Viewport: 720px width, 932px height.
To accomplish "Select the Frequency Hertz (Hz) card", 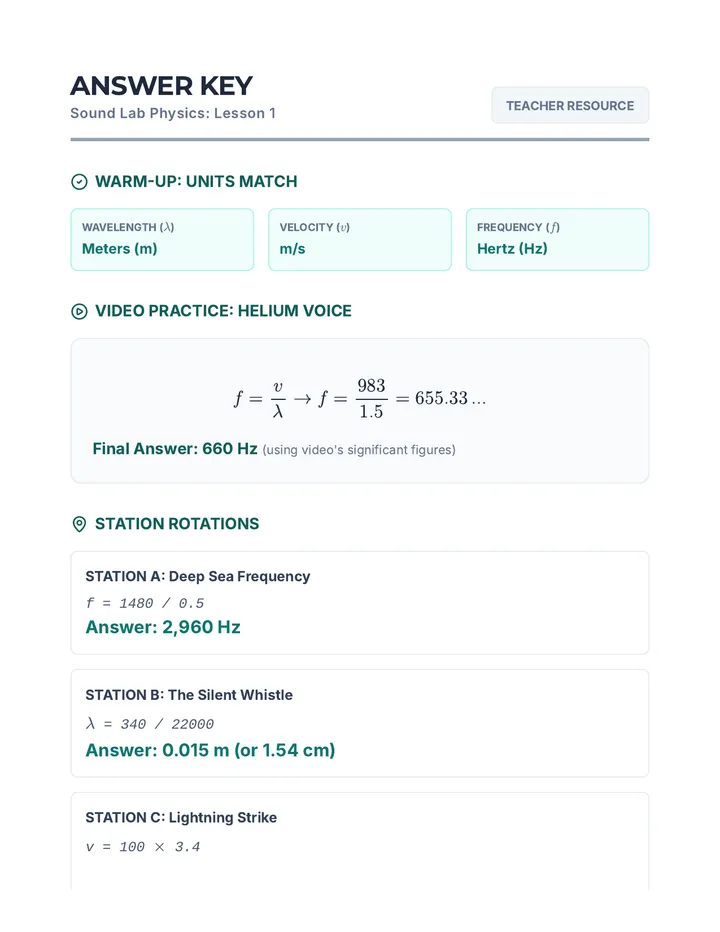I will click(x=557, y=240).
